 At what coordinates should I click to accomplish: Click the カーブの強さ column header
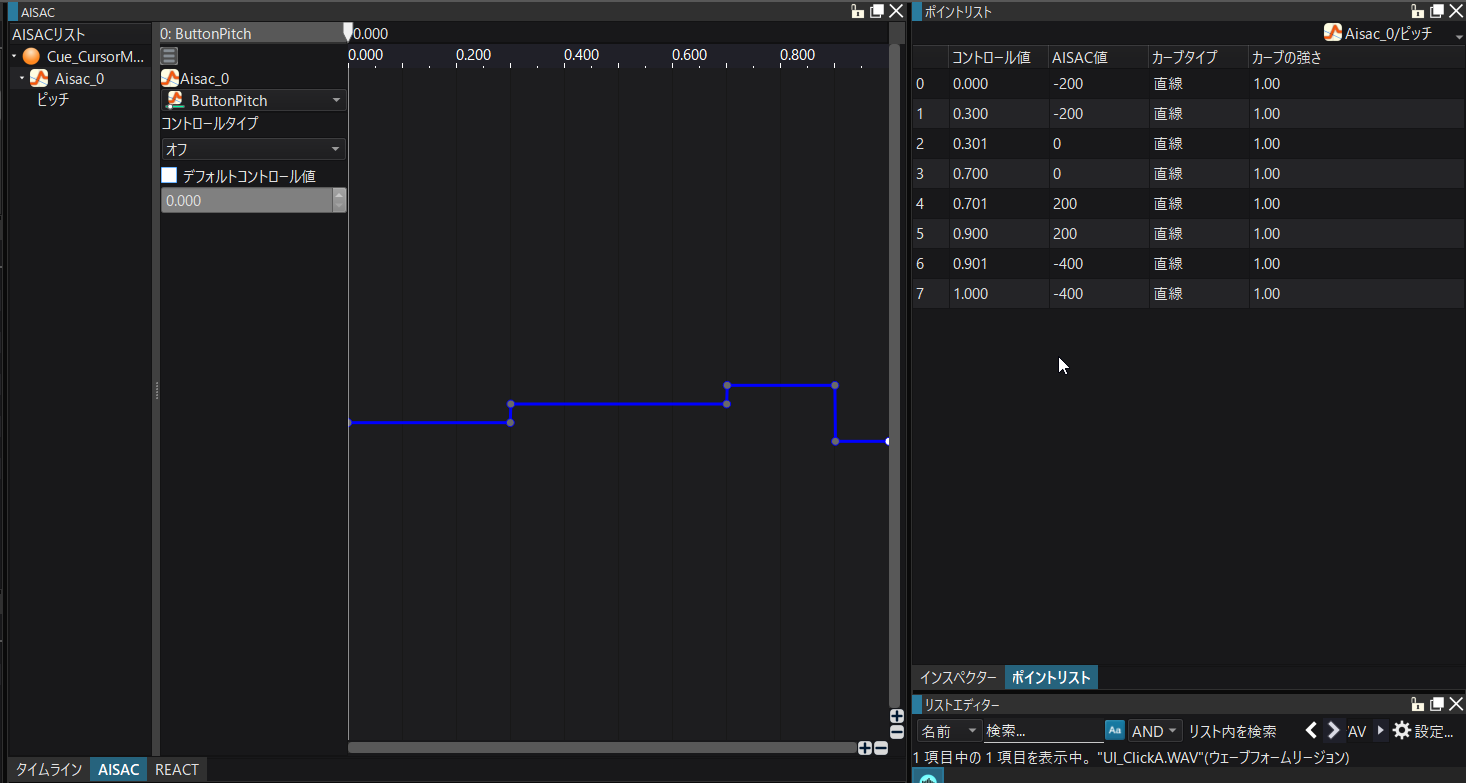click(x=1357, y=57)
